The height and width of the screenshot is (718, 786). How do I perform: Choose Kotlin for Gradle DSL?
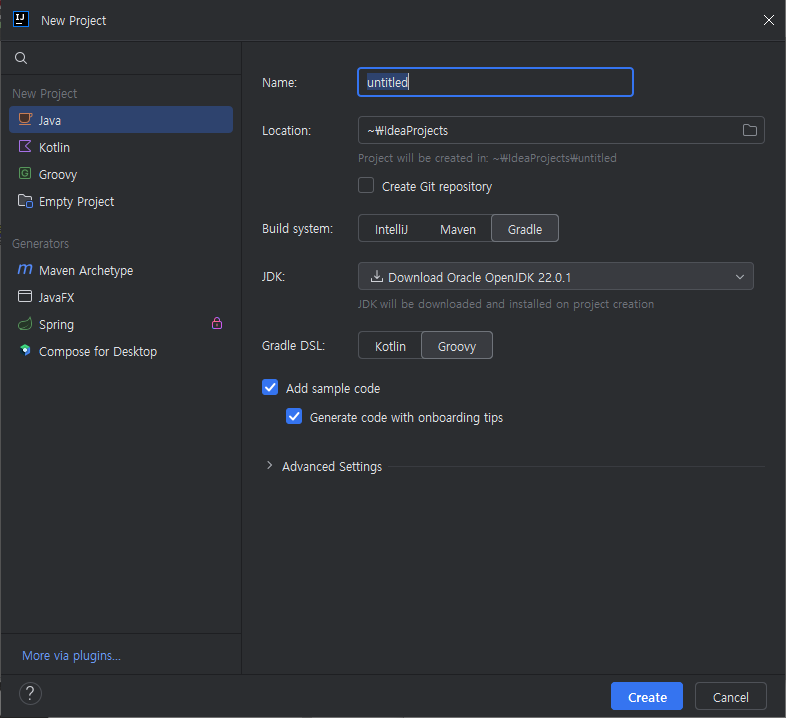390,346
